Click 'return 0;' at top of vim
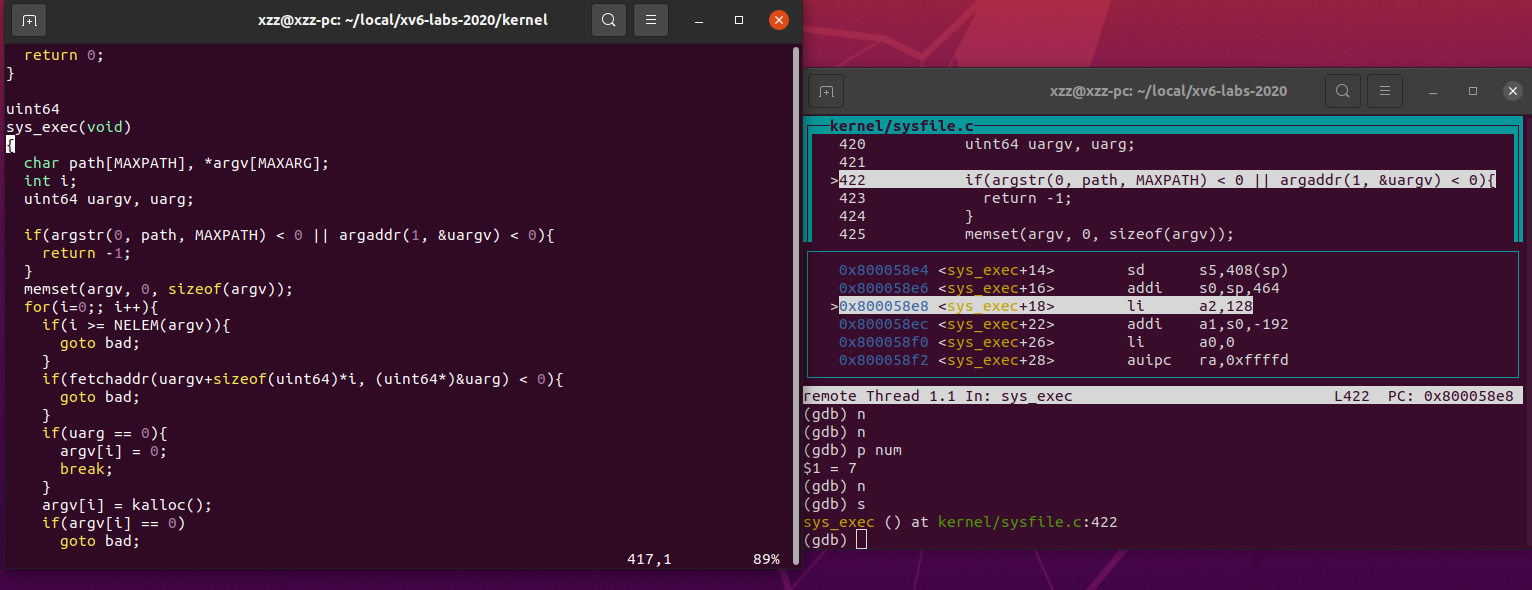 pyautogui.click(x=64, y=55)
